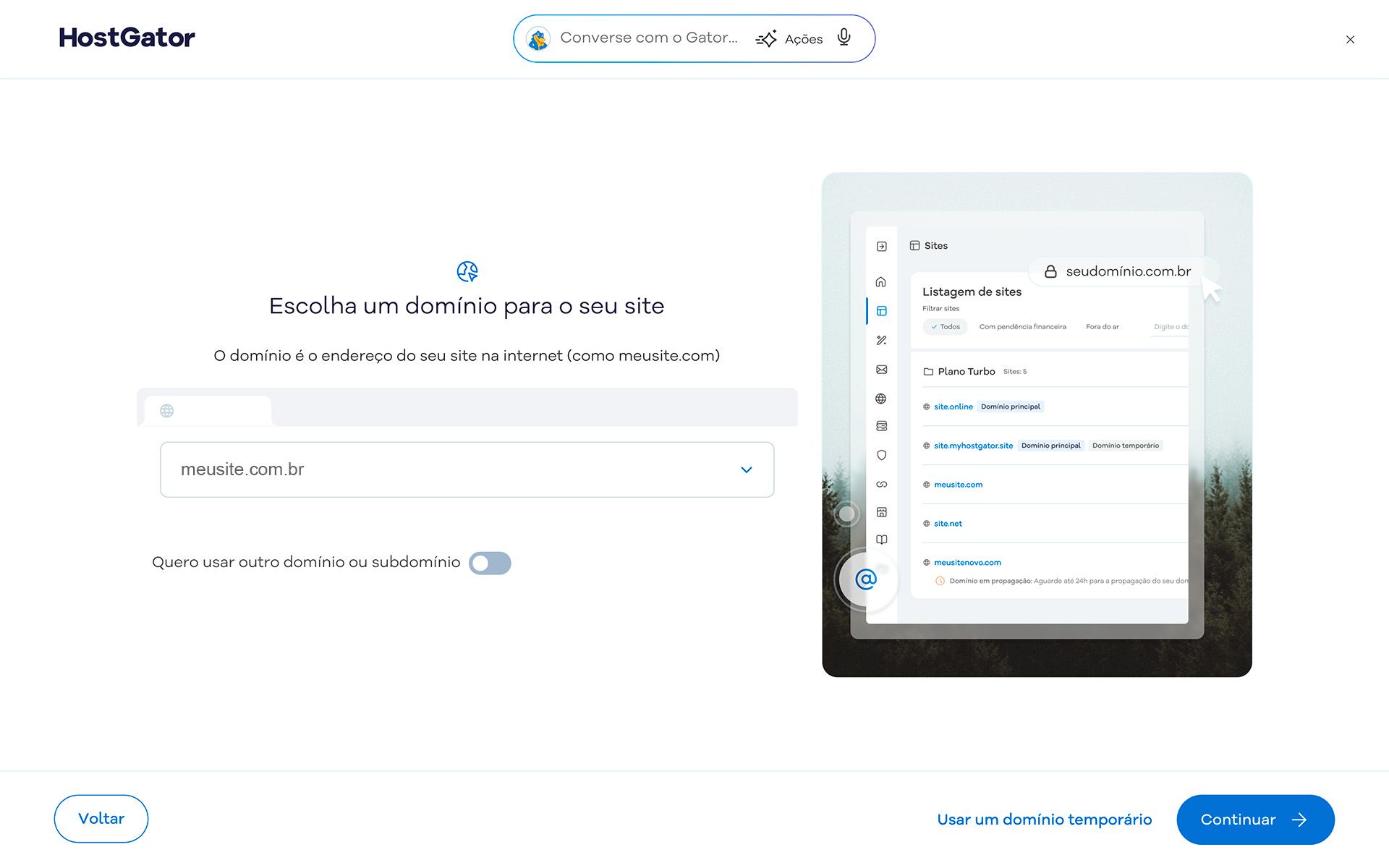Click the Domínio principal badge beside site.online
This screenshot has width=1389, height=868.
tap(1011, 407)
